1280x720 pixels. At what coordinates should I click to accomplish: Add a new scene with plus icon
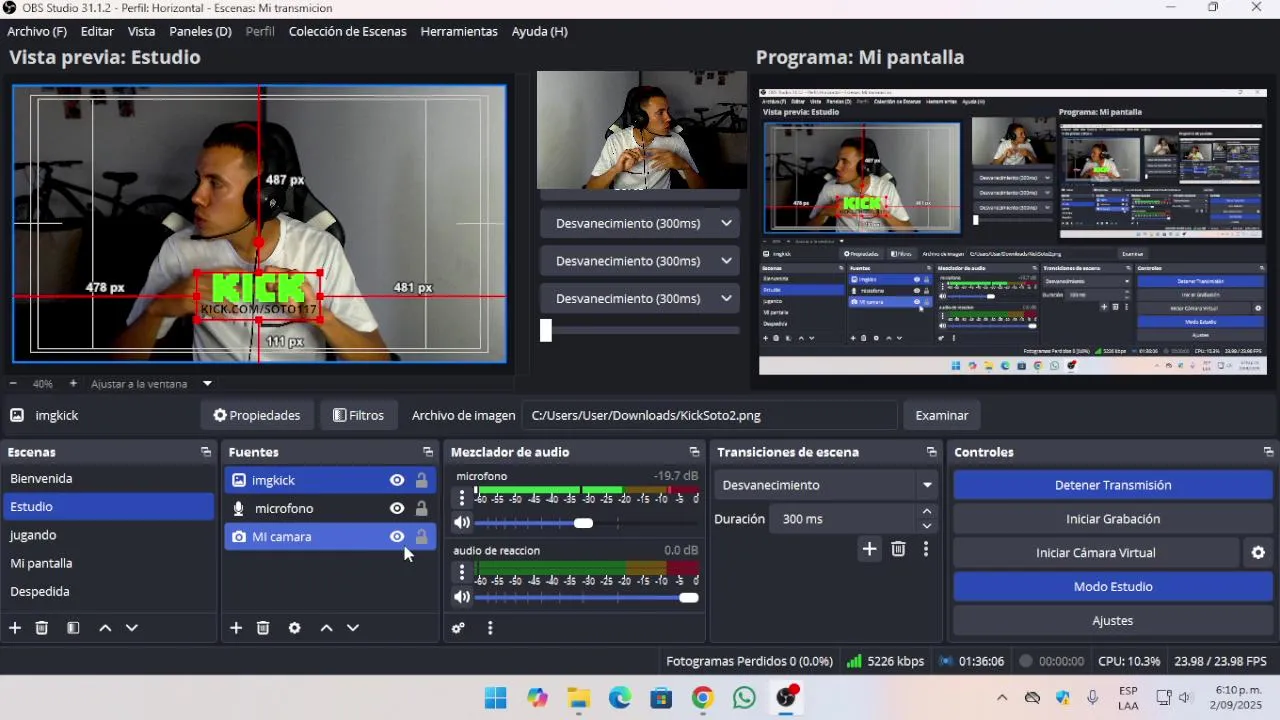click(x=15, y=628)
